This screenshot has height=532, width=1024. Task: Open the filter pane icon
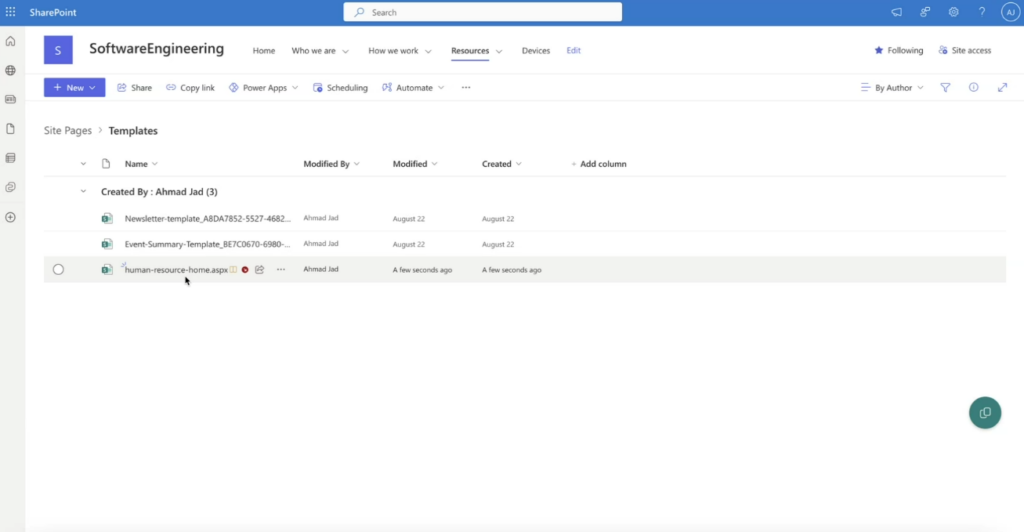point(945,88)
